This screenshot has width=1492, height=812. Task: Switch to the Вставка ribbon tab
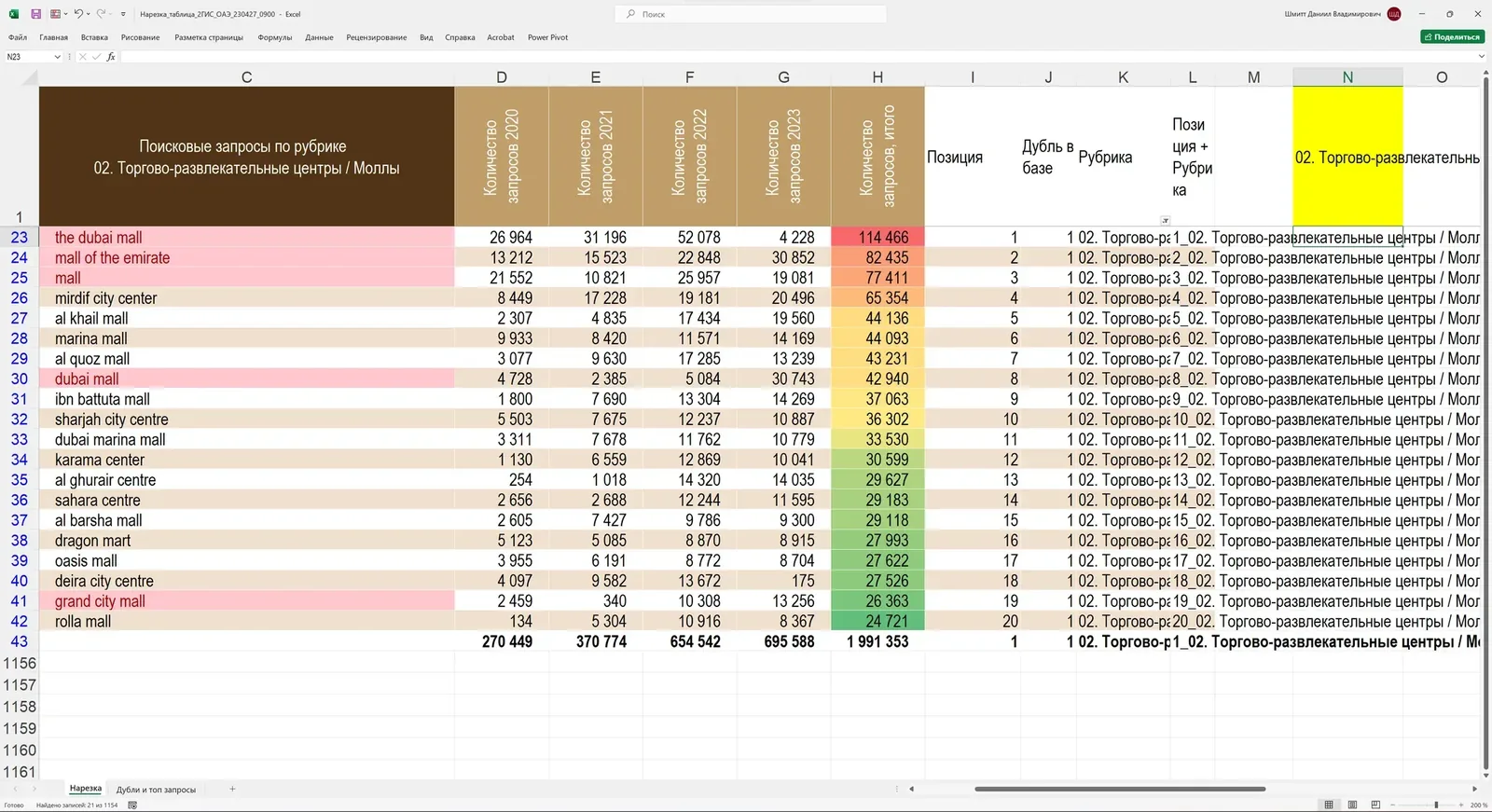pos(94,37)
